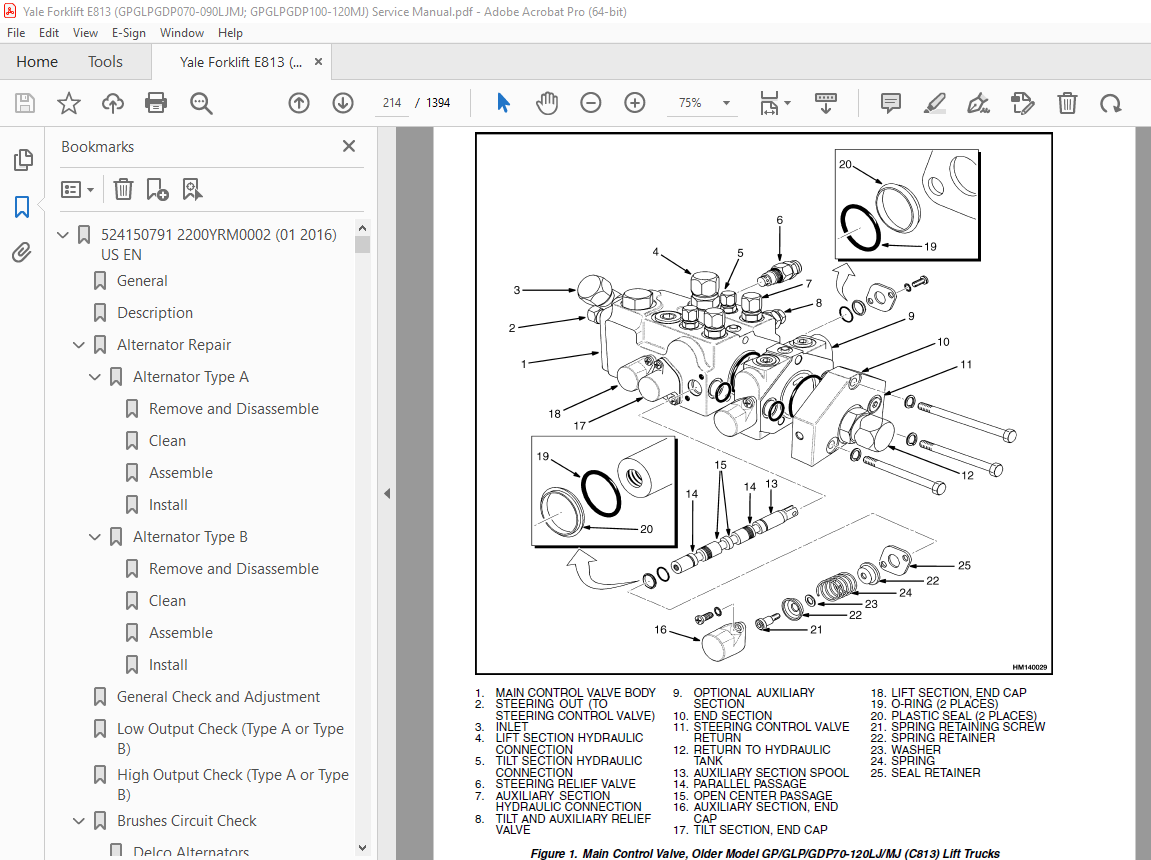Collapse Alternator Type A bookmark
The width and height of the screenshot is (1151, 860).
point(95,377)
